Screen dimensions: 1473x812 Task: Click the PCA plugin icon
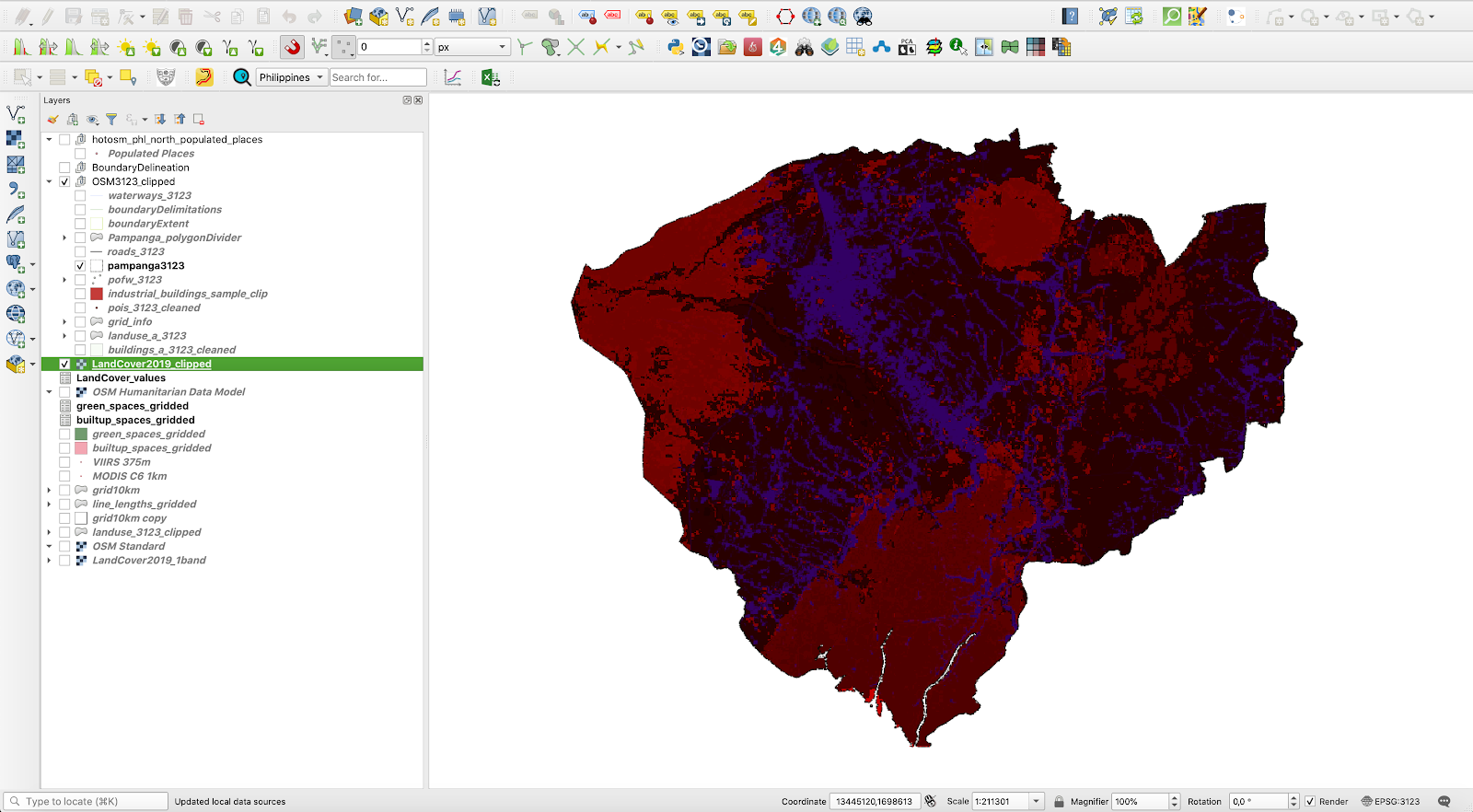click(x=907, y=47)
